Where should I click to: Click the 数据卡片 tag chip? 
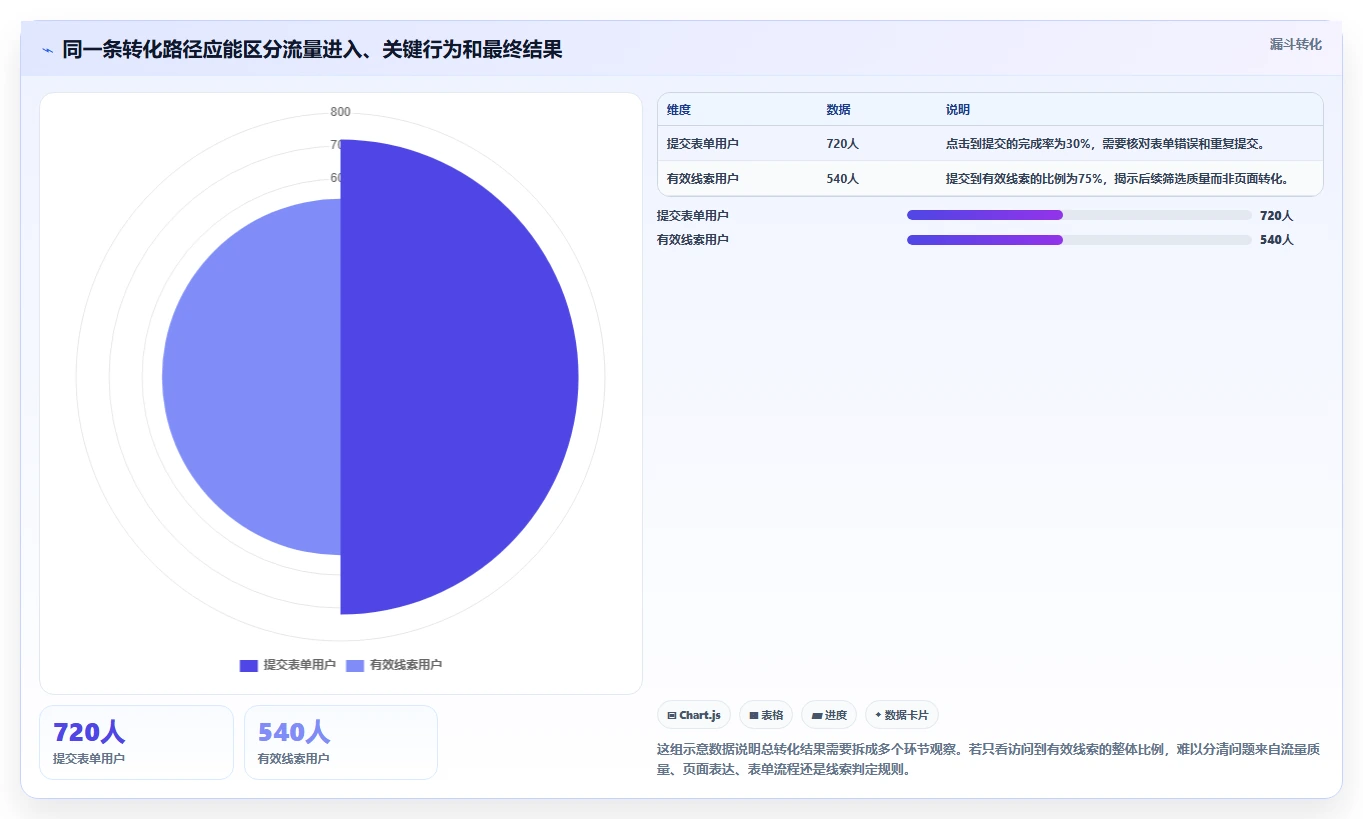[x=902, y=715]
